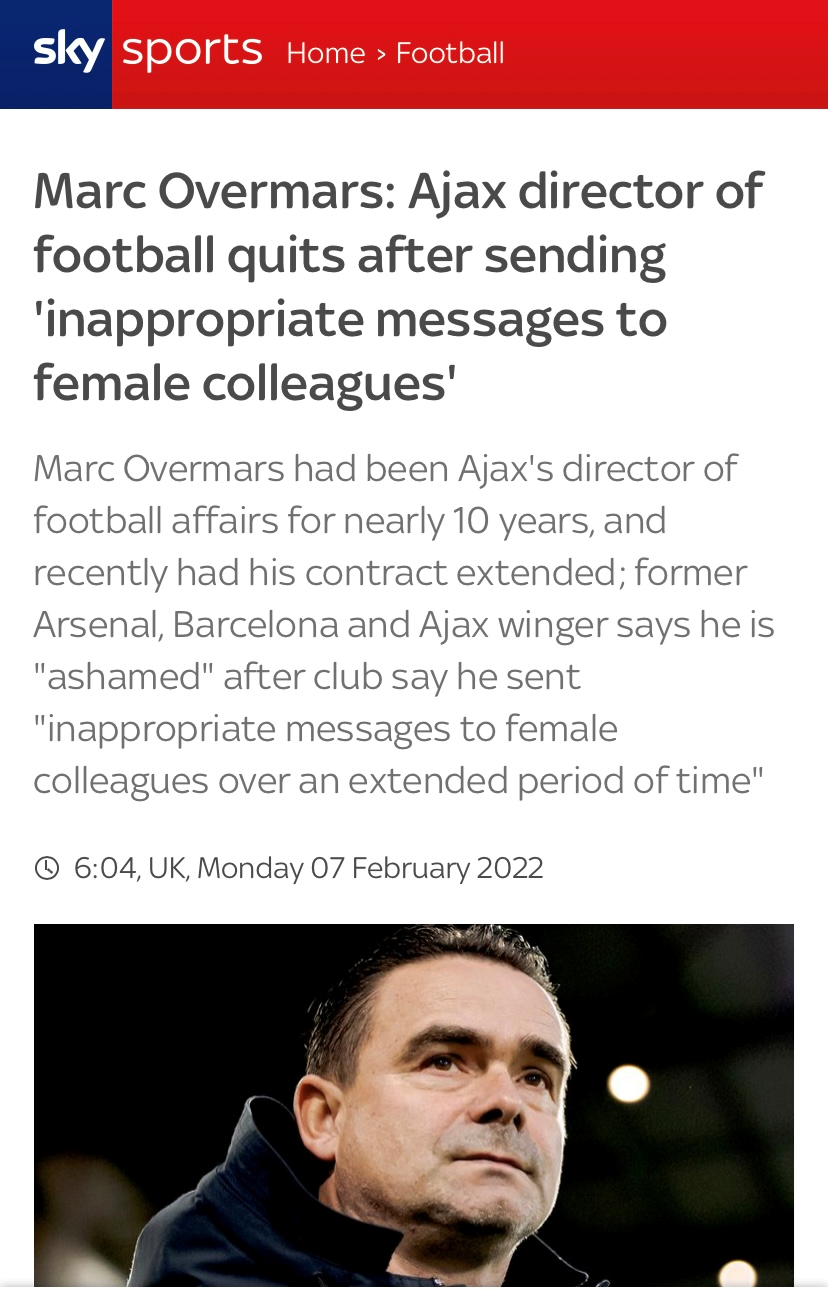Click the quoted word "ashamed" in summary
828x1290 pixels.
123,676
